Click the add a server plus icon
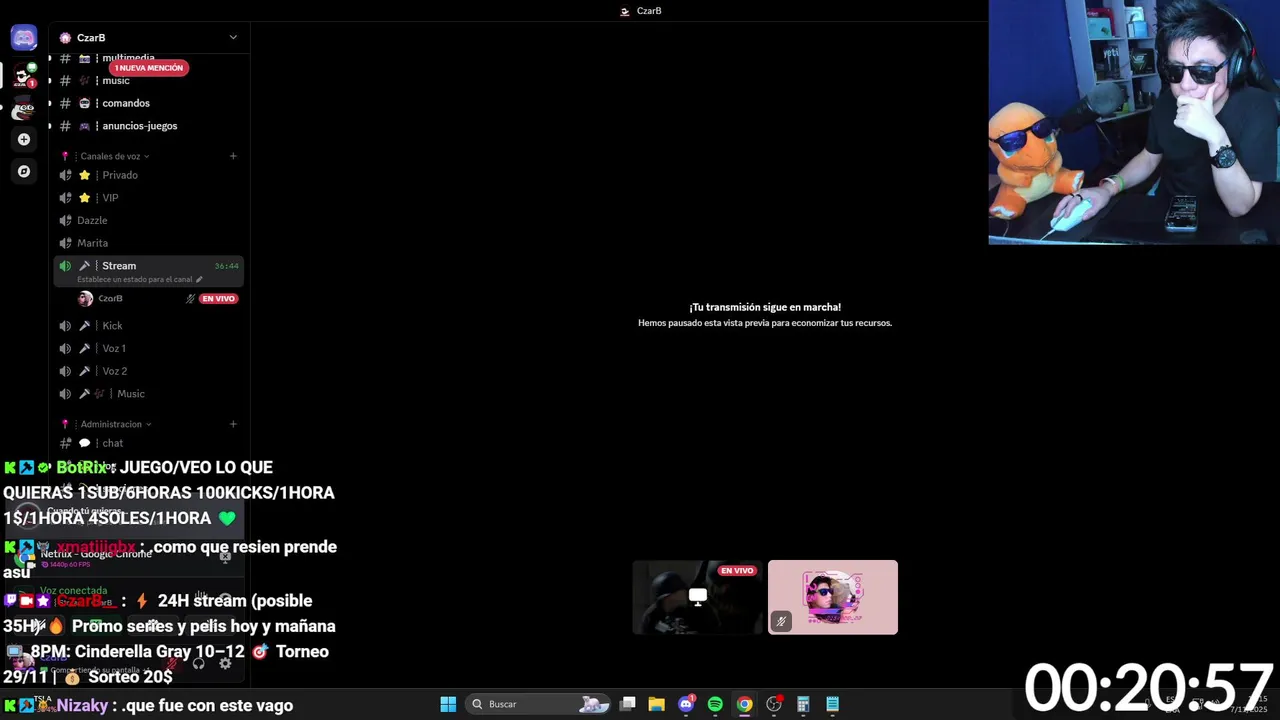1280x720 pixels. point(24,139)
